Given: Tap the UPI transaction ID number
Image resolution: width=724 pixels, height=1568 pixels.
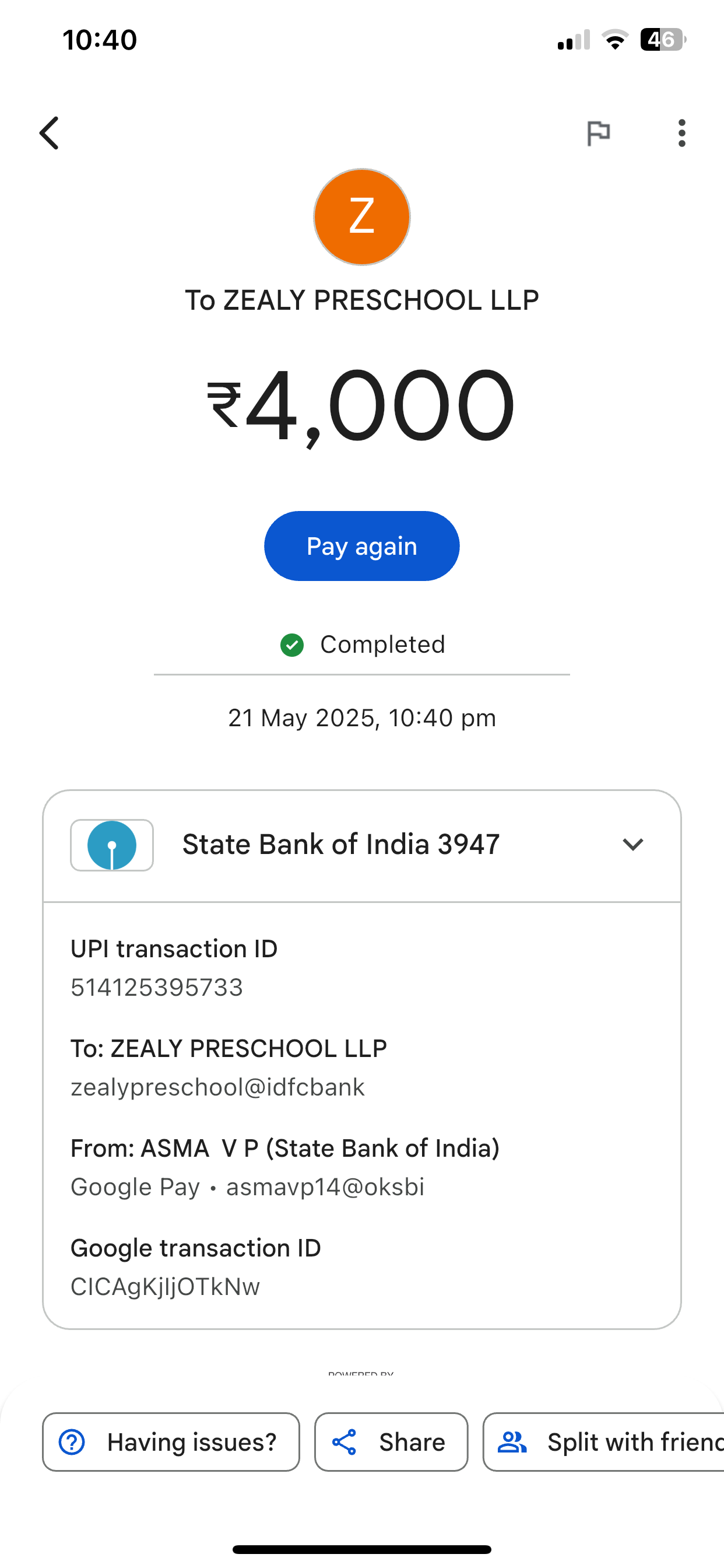Looking at the screenshot, I should [157, 988].
